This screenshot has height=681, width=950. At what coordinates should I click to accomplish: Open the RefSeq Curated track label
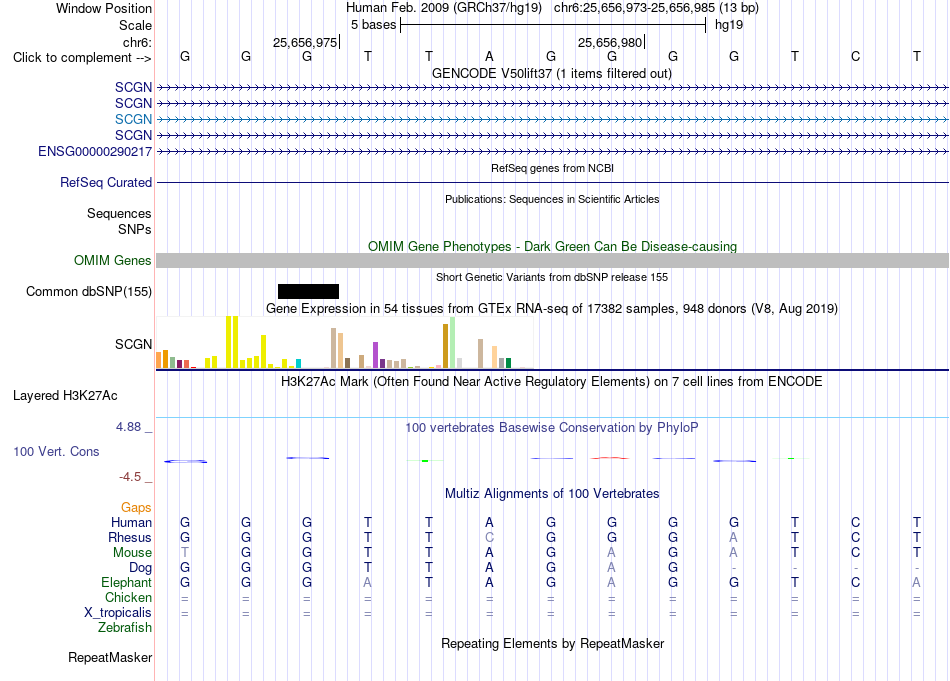(106, 182)
